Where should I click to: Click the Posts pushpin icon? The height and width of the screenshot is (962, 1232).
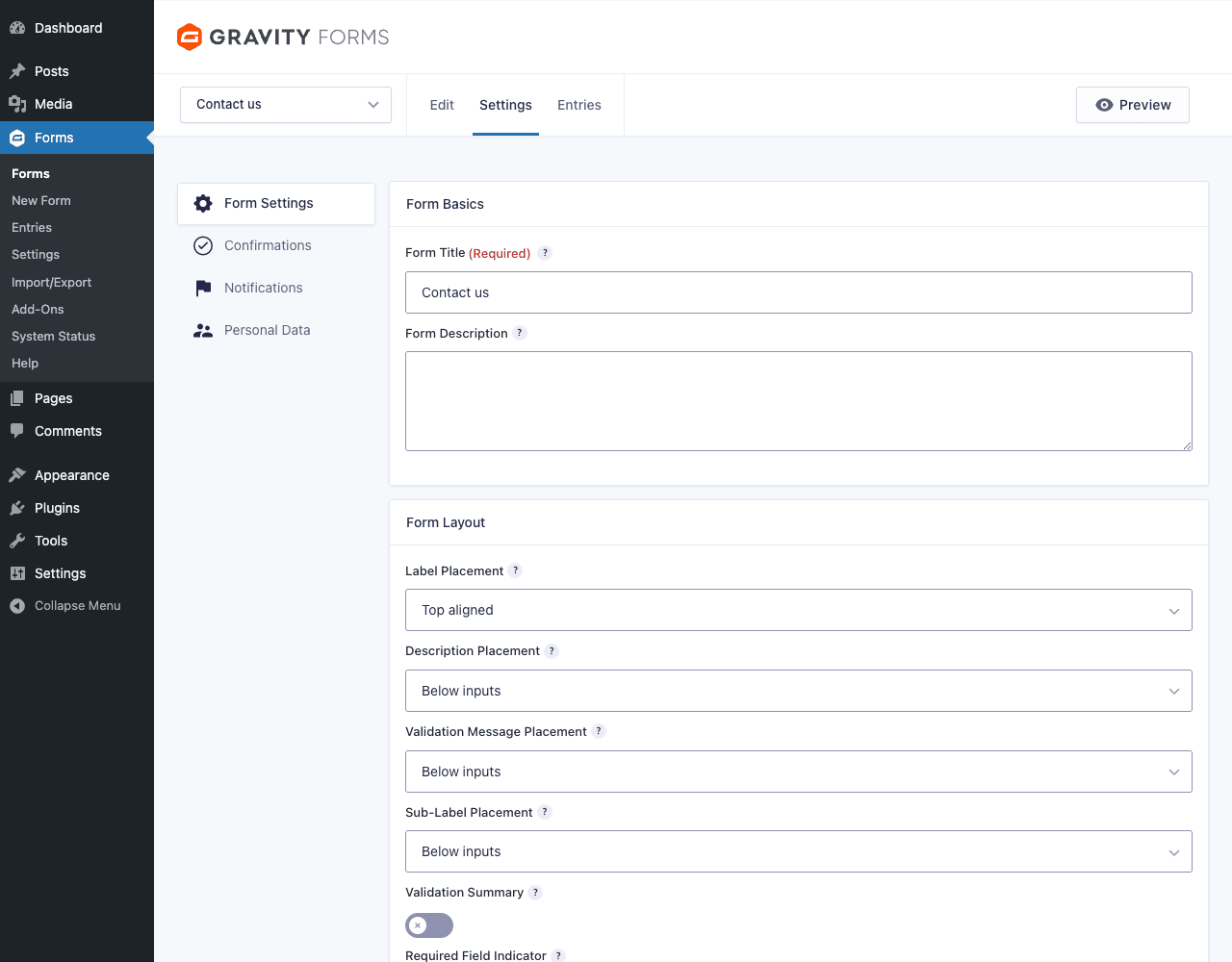(x=17, y=71)
